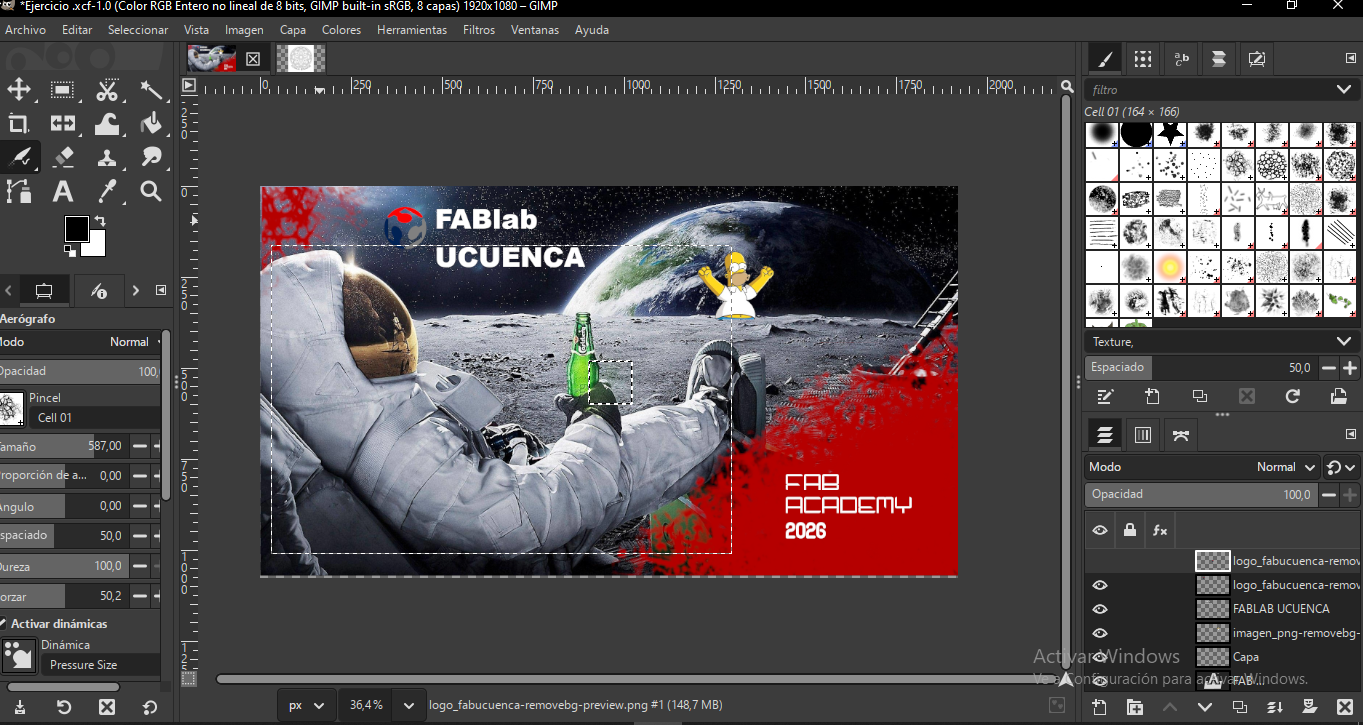This screenshot has height=725, width=1363.
Task: Switch to the Device Status tab
Action: pos(98,291)
